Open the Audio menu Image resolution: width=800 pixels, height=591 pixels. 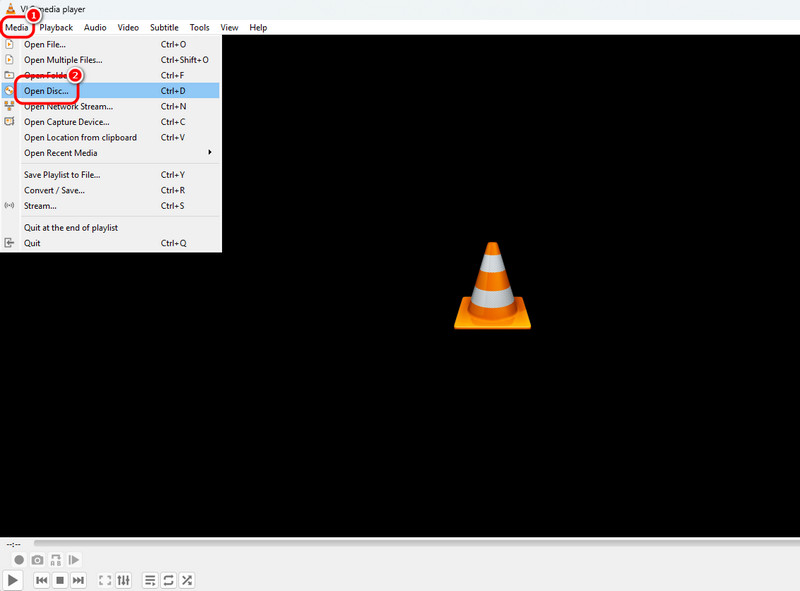click(95, 28)
